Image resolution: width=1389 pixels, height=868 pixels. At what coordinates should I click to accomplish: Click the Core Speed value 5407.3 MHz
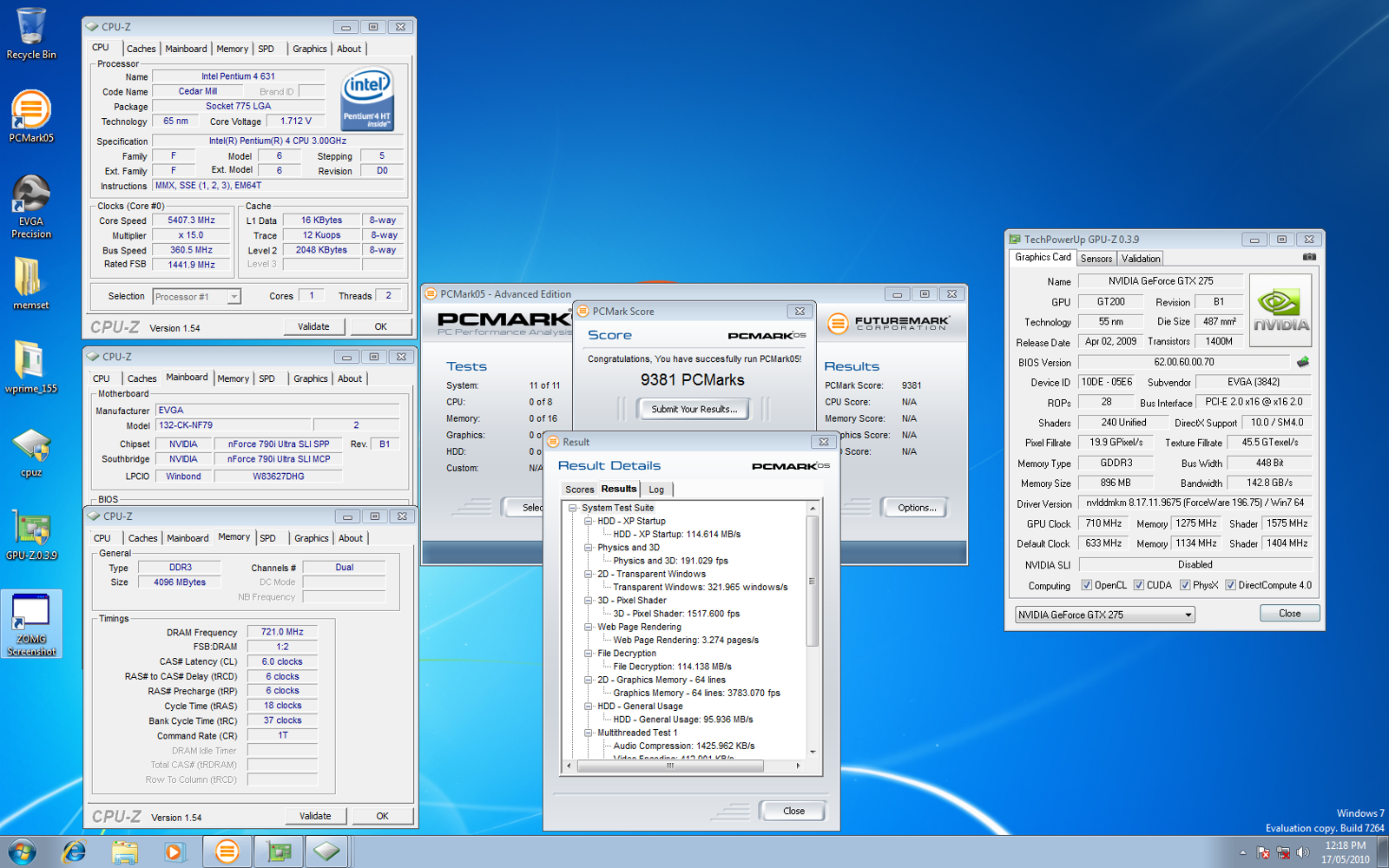pyautogui.click(x=192, y=220)
